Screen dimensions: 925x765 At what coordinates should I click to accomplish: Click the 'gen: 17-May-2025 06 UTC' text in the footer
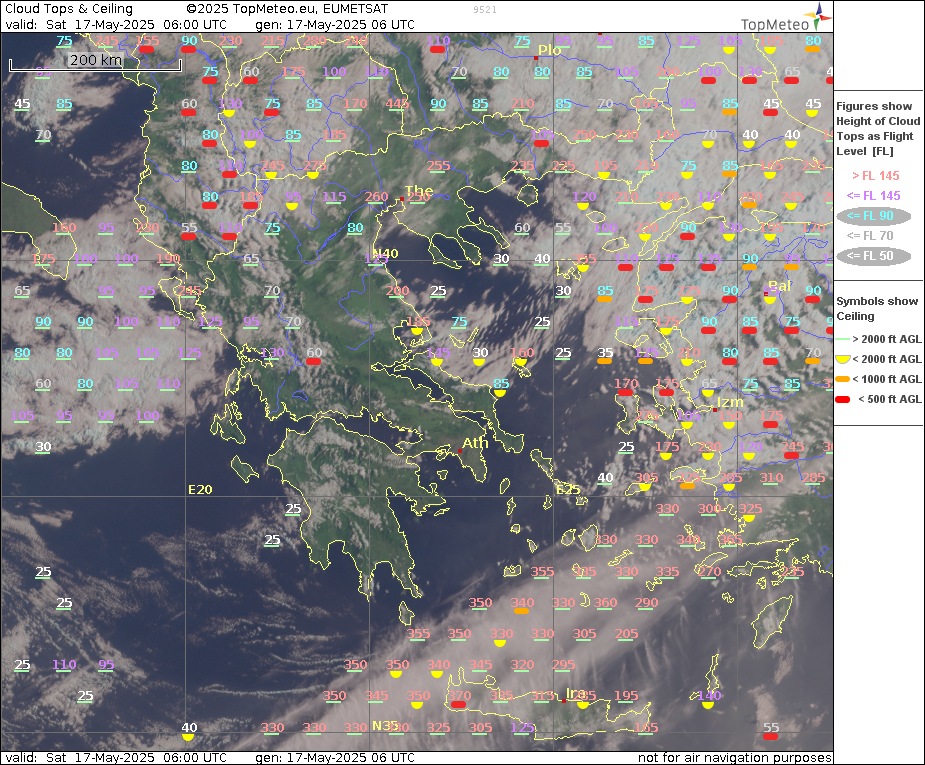334,757
